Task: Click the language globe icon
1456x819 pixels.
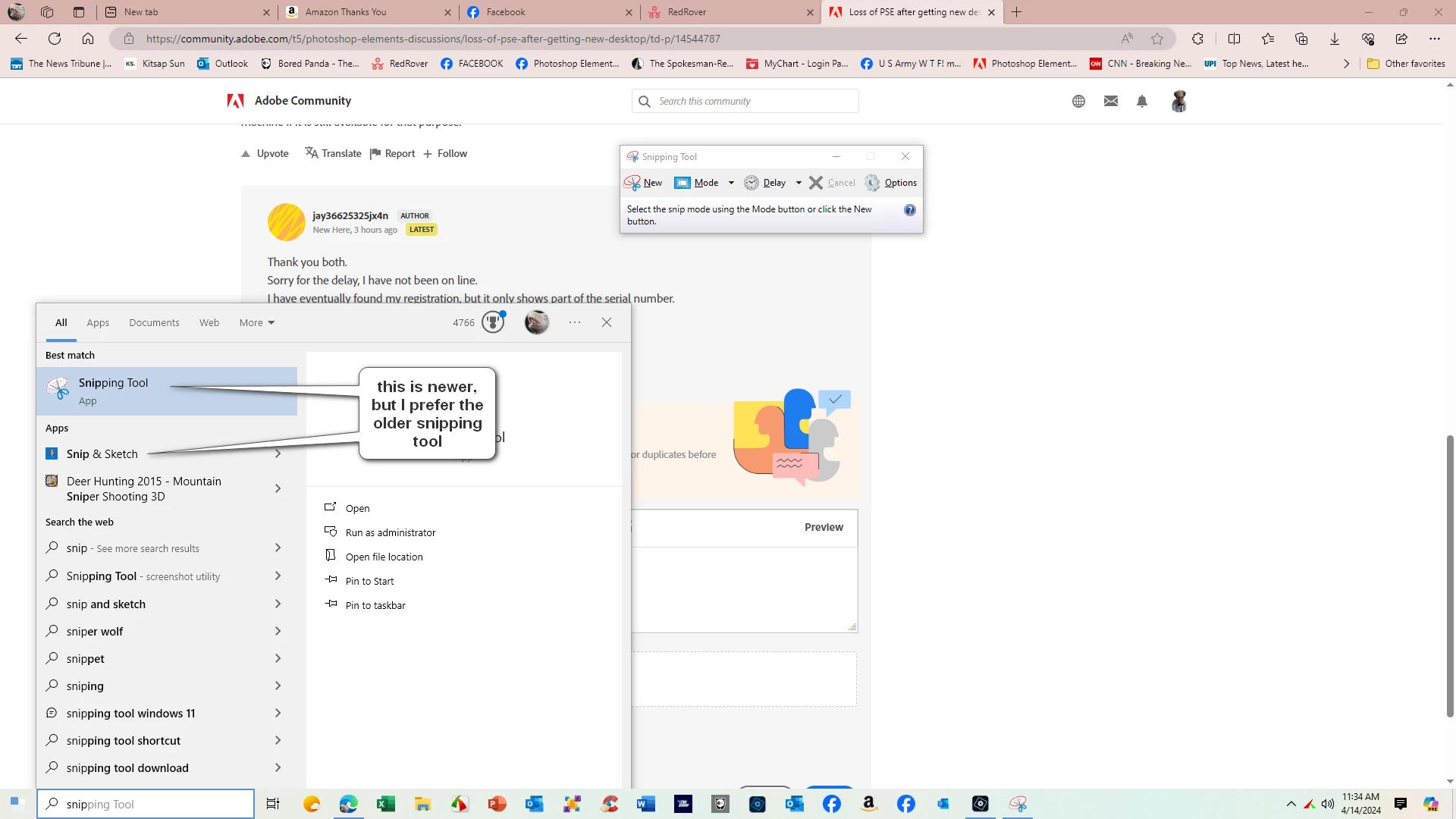Action: pos(1078,101)
